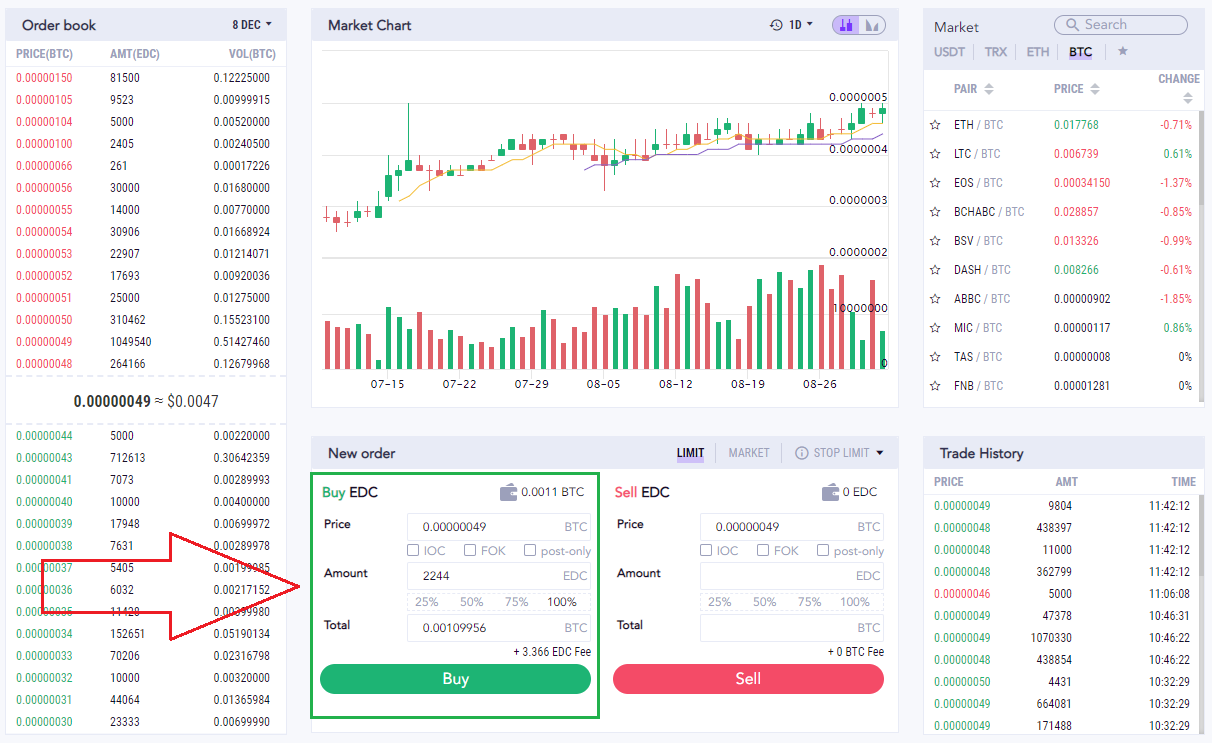Set Sell amount to 100%
The height and width of the screenshot is (743, 1212).
point(855,602)
